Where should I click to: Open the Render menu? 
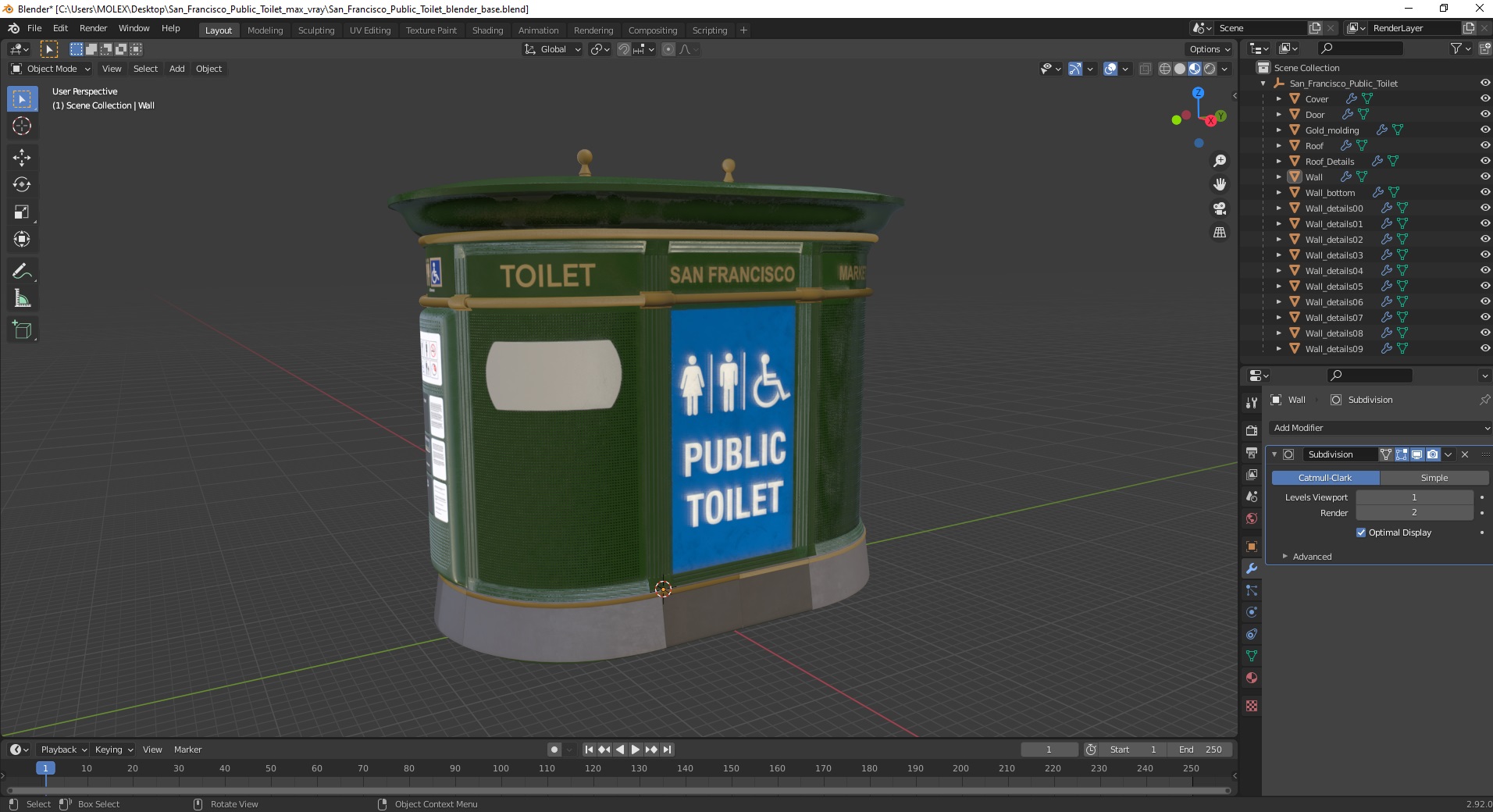coord(93,28)
